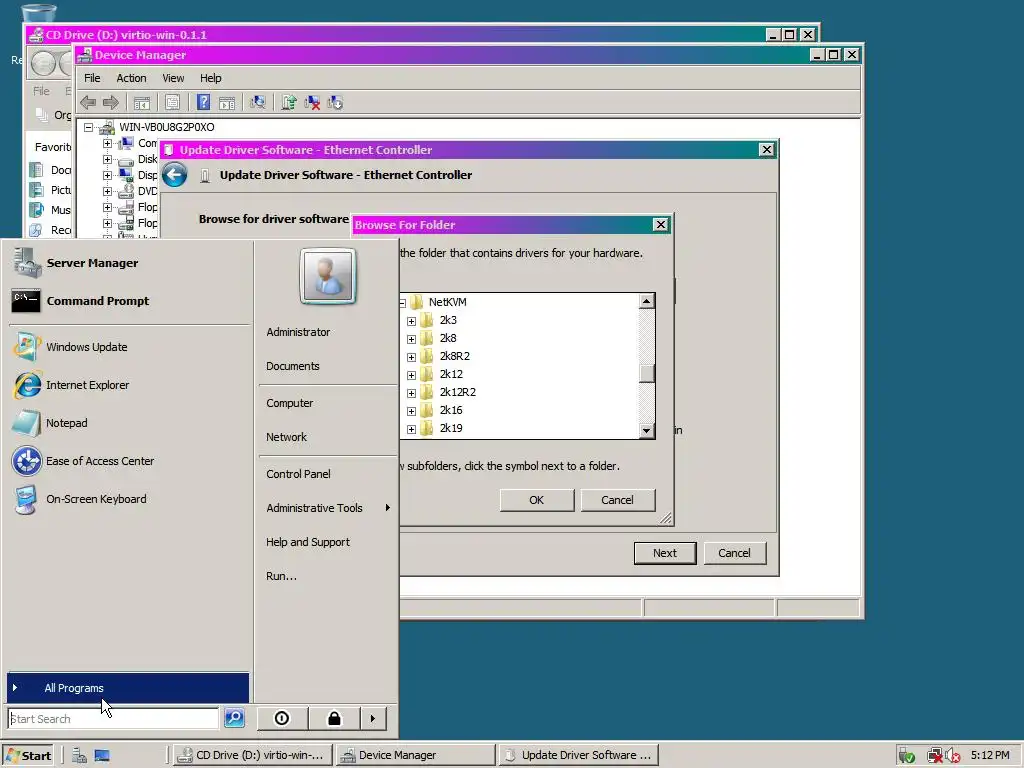Viewport: 1024px width, 768px height.
Task: Launch On-Screen Keyboard from the Start menu
Action: click(129, 499)
